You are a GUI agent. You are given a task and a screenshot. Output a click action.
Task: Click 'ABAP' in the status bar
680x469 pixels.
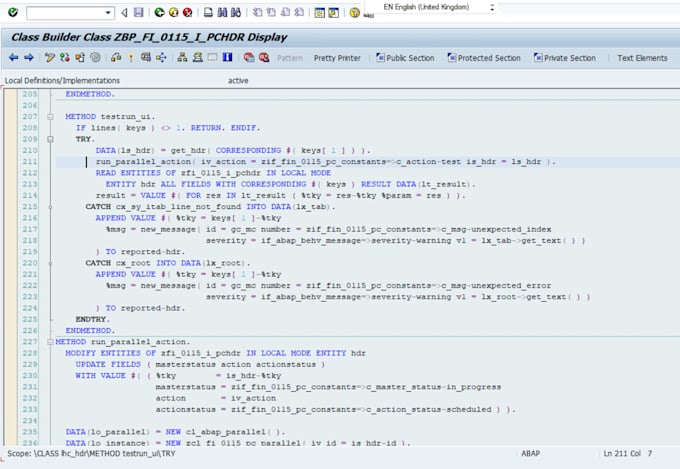pyautogui.click(x=530, y=454)
